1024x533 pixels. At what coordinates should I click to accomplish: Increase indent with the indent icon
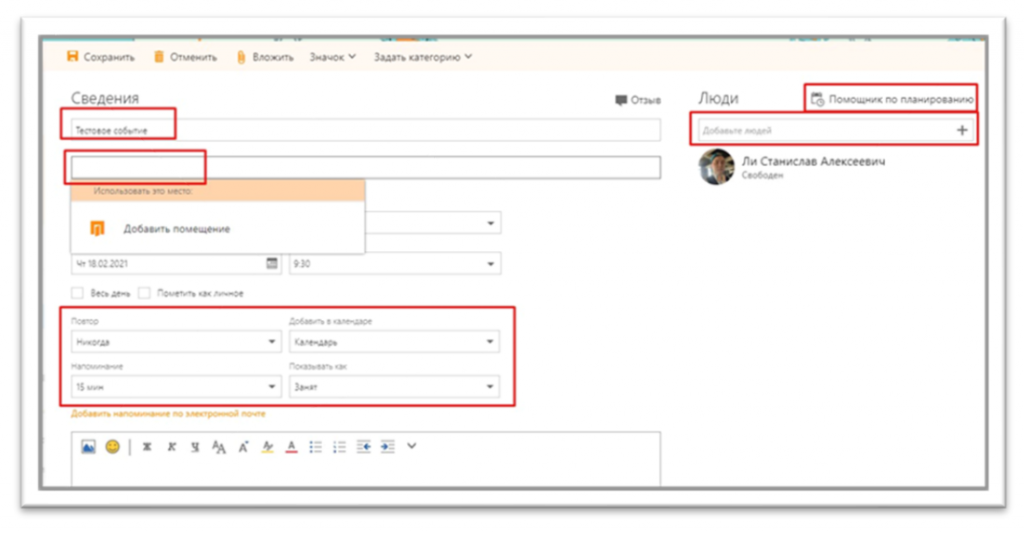388,447
